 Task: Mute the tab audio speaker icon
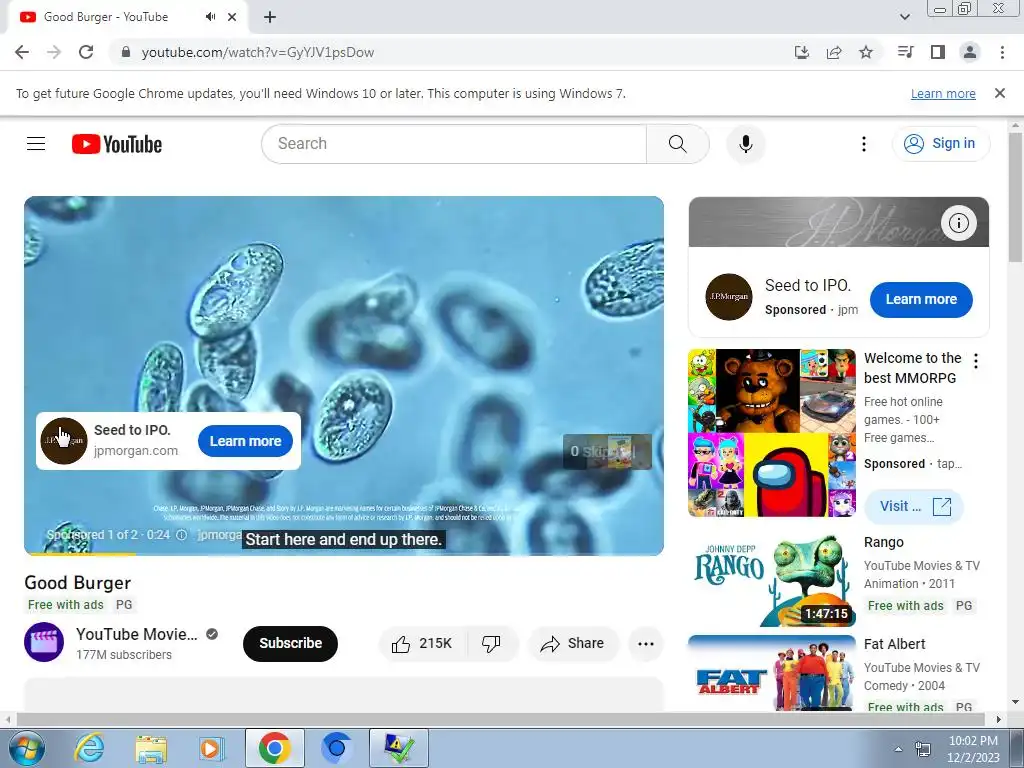(210, 17)
